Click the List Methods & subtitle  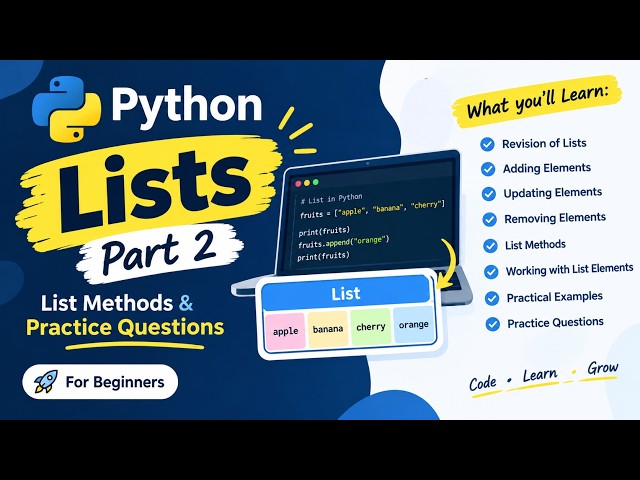point(117,303)
